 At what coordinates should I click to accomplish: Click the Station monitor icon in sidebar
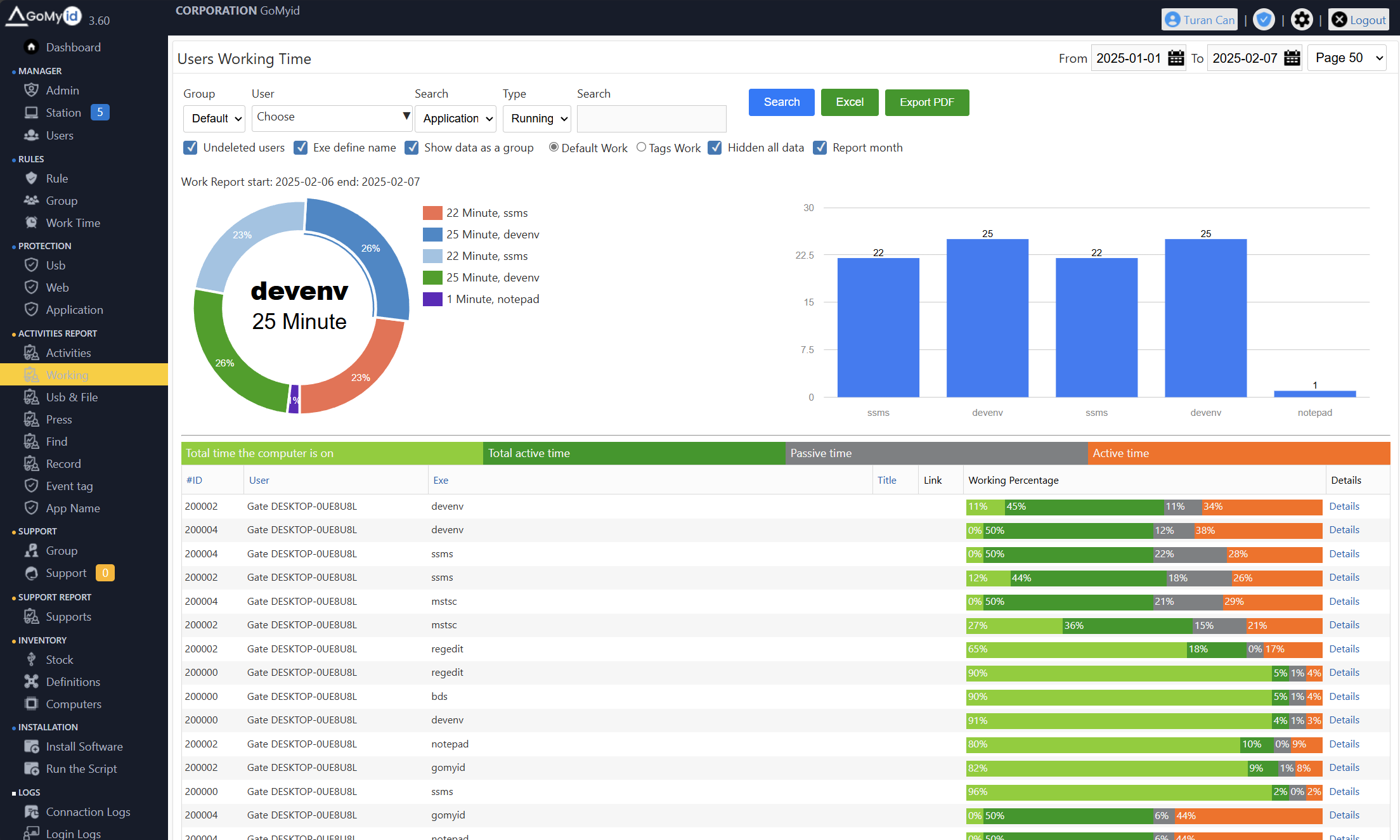31,113
